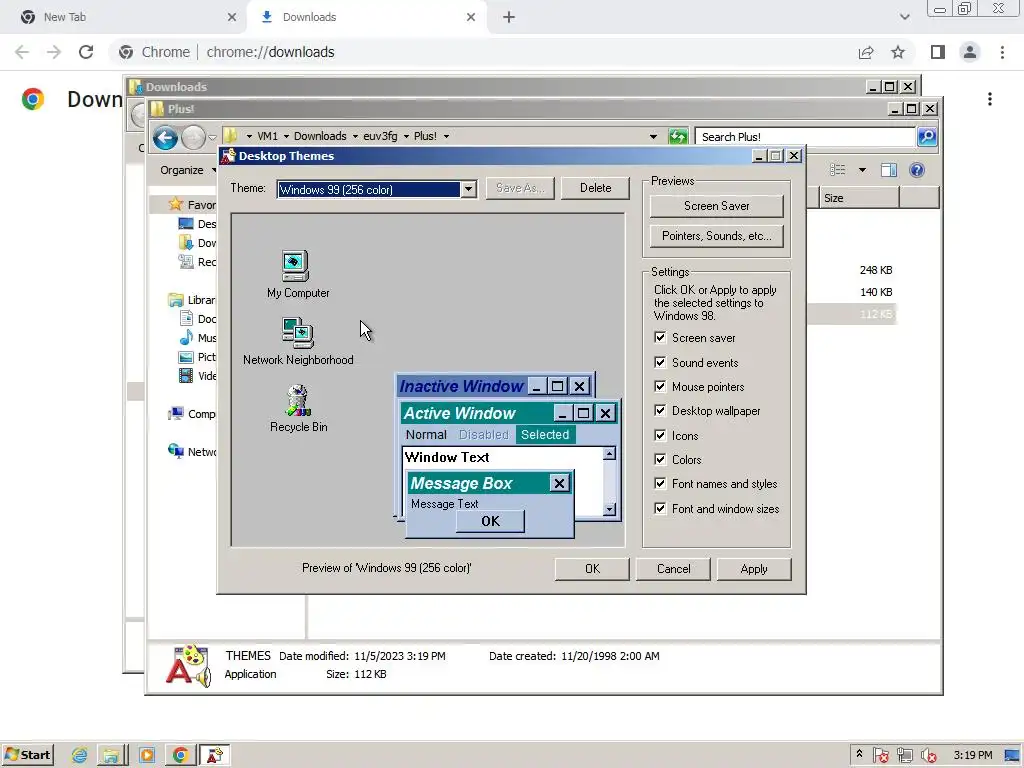Open the Chrome profile avatar

[x=970, y=52]
